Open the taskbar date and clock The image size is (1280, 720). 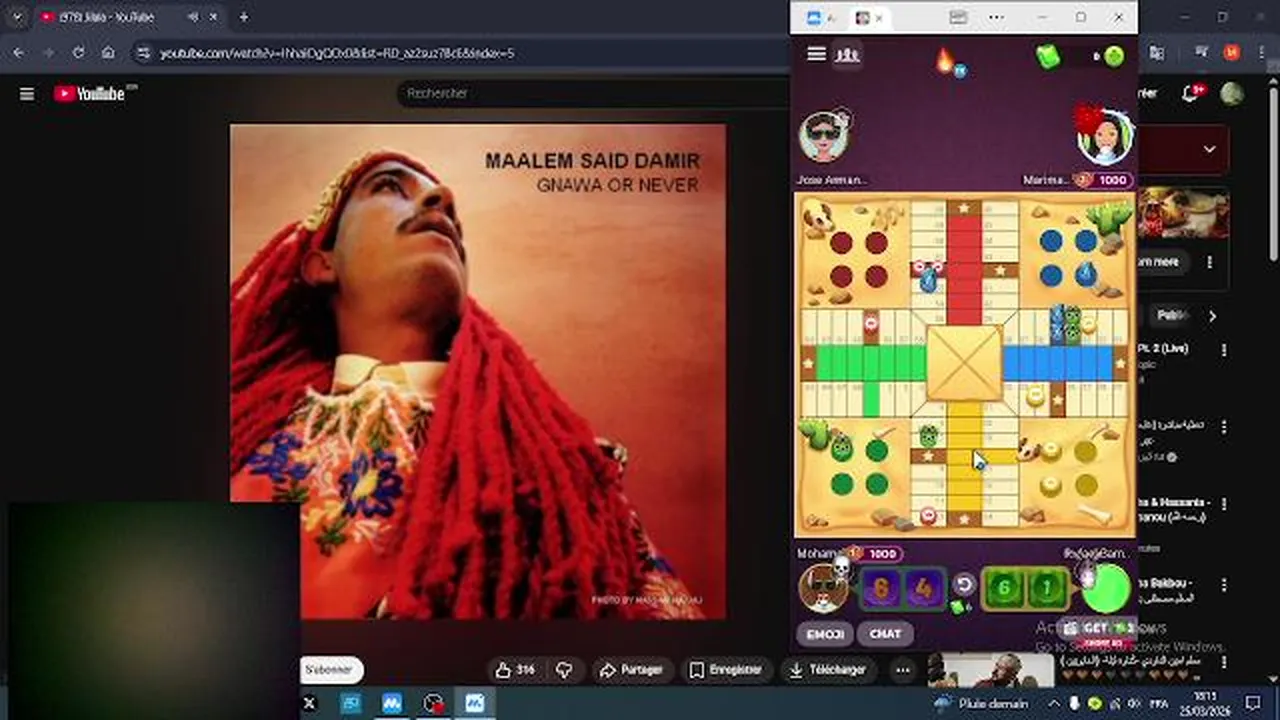tap(1205, 704)
